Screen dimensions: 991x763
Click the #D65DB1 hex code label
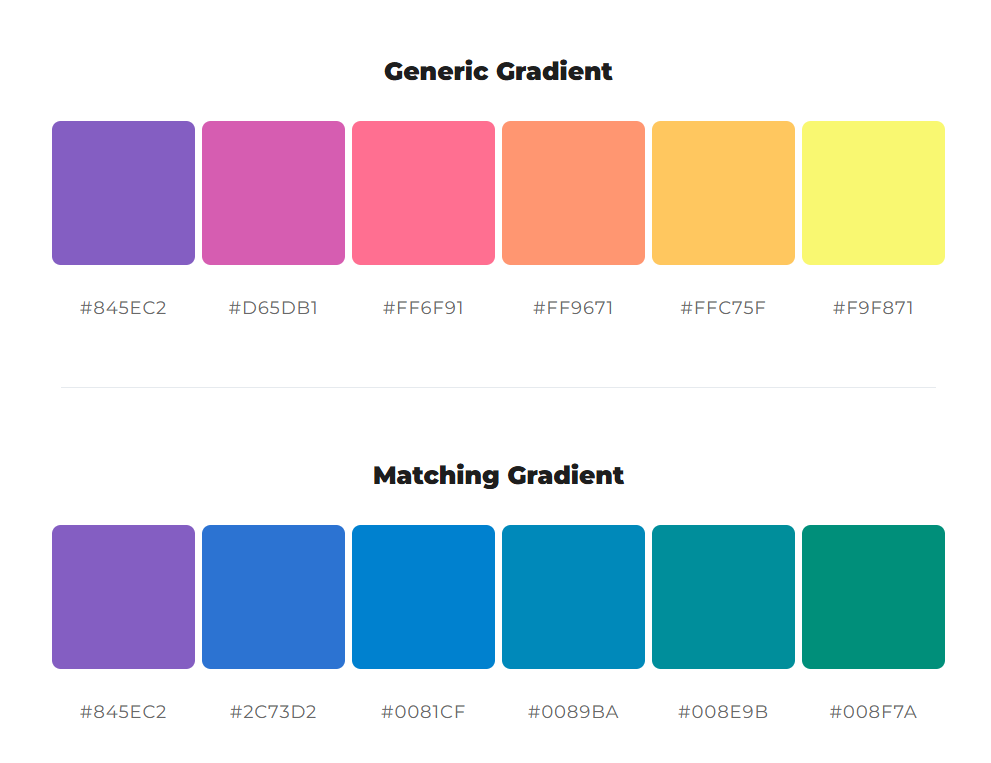(x=273, y=308)
